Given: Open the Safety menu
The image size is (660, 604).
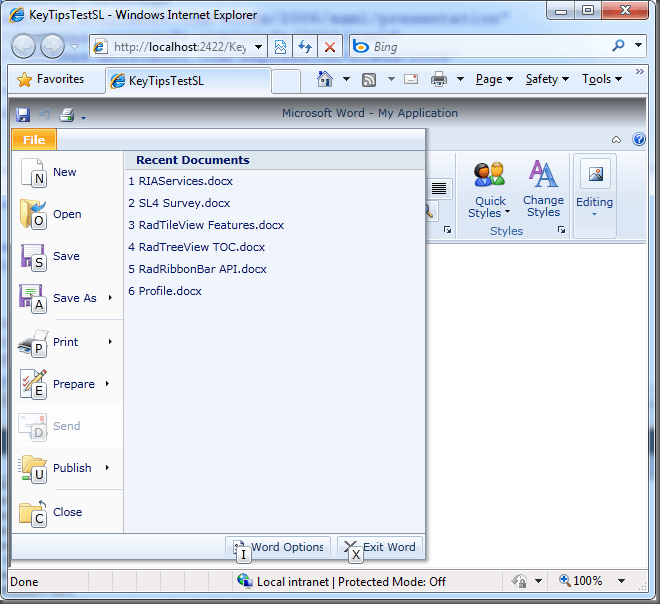Looking at the screenshot, I should [x=547, y=79].
